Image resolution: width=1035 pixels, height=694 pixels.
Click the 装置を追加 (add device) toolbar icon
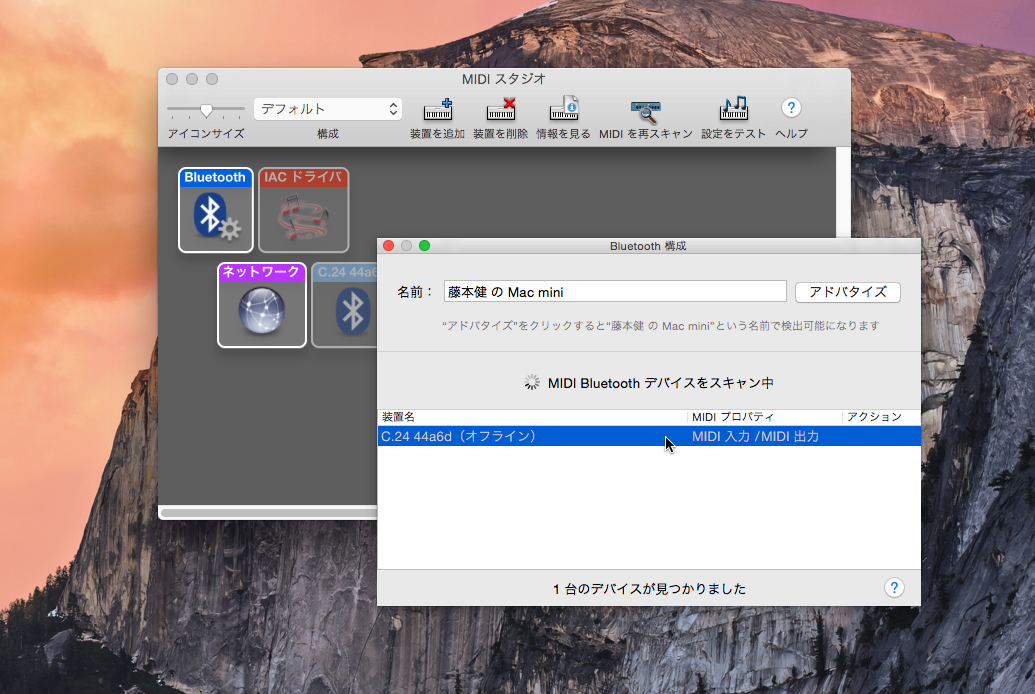(438, 110)
